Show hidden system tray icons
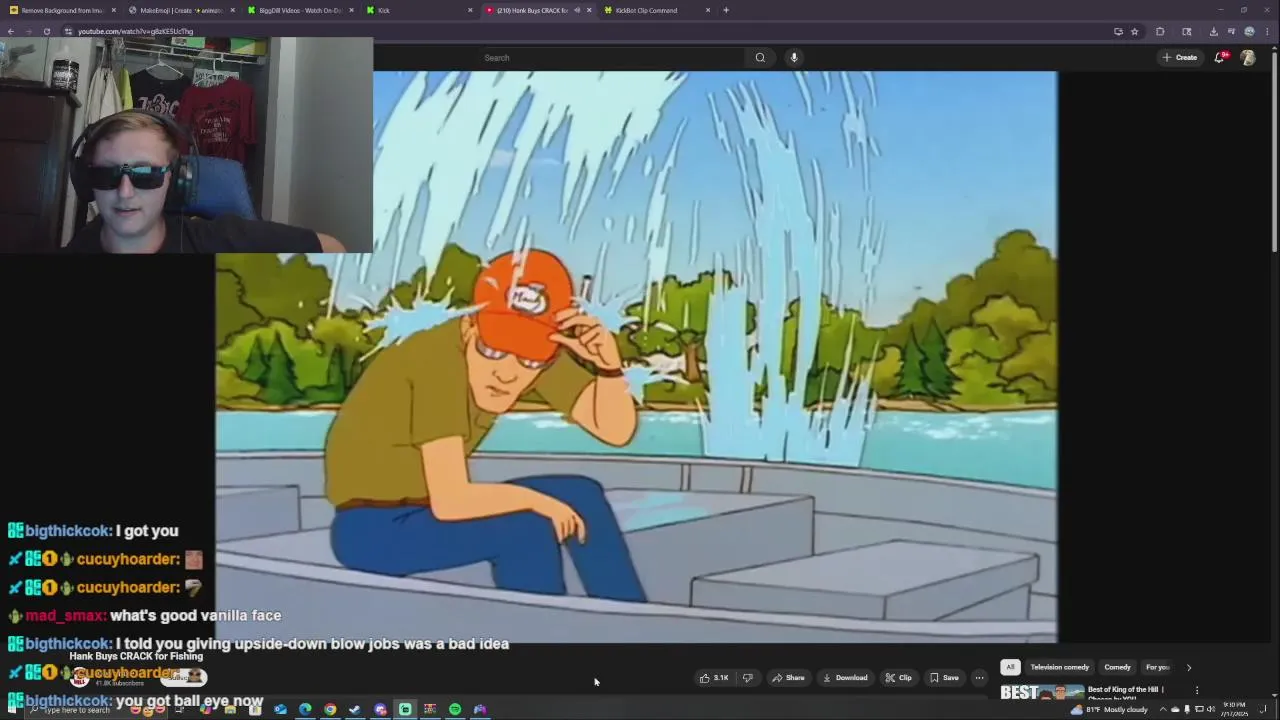This screenshot has width=1280, height=720. (x=1163, y=709)
